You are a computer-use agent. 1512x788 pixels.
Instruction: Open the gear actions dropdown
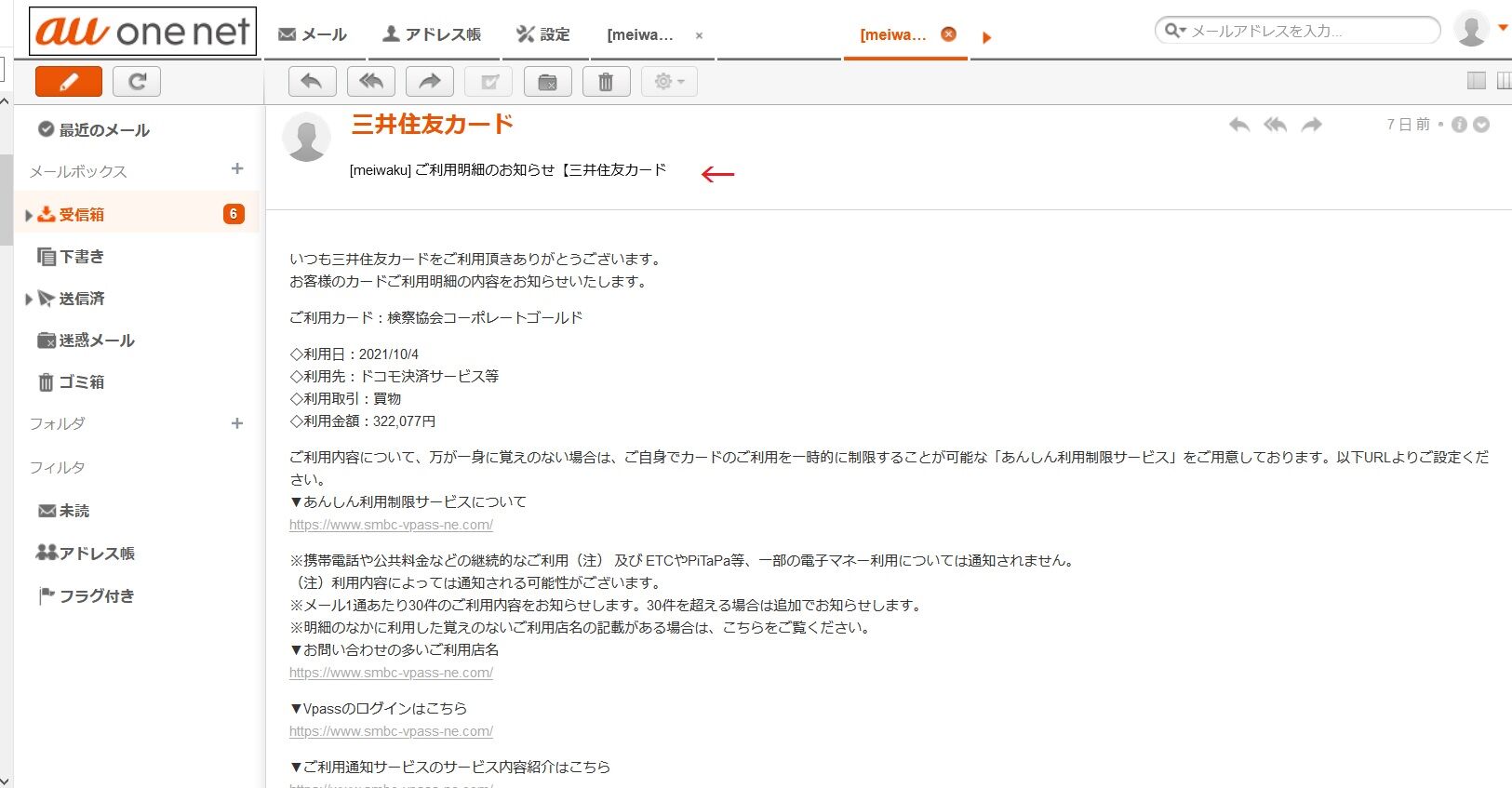pyautogui.click(x=669, y=82)
